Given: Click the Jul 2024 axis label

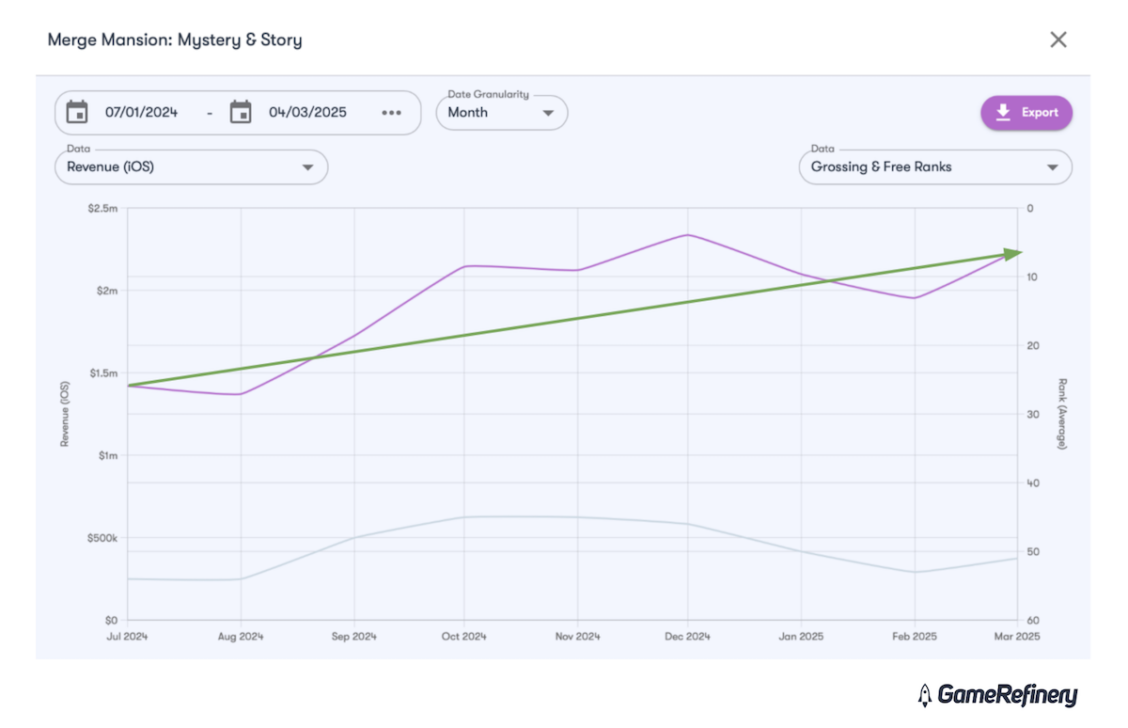Looking at the screenshot, I should 127,635.
